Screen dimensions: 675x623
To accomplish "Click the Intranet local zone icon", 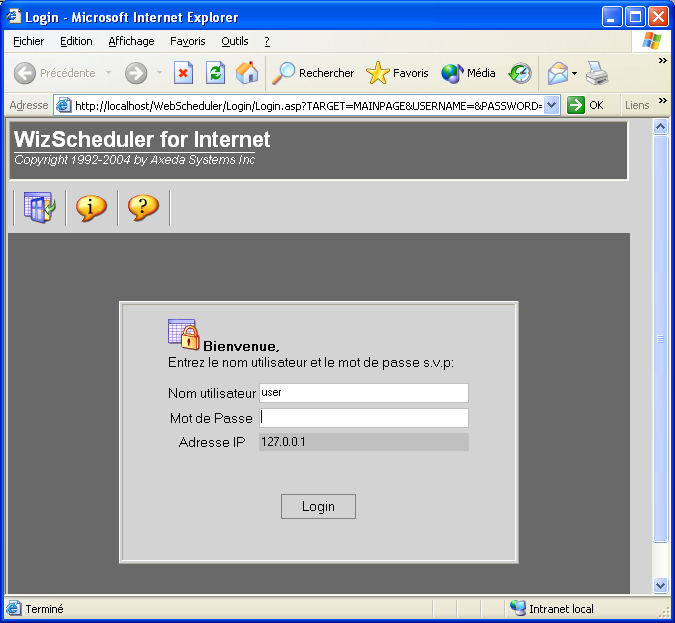I will coord(517,608).
